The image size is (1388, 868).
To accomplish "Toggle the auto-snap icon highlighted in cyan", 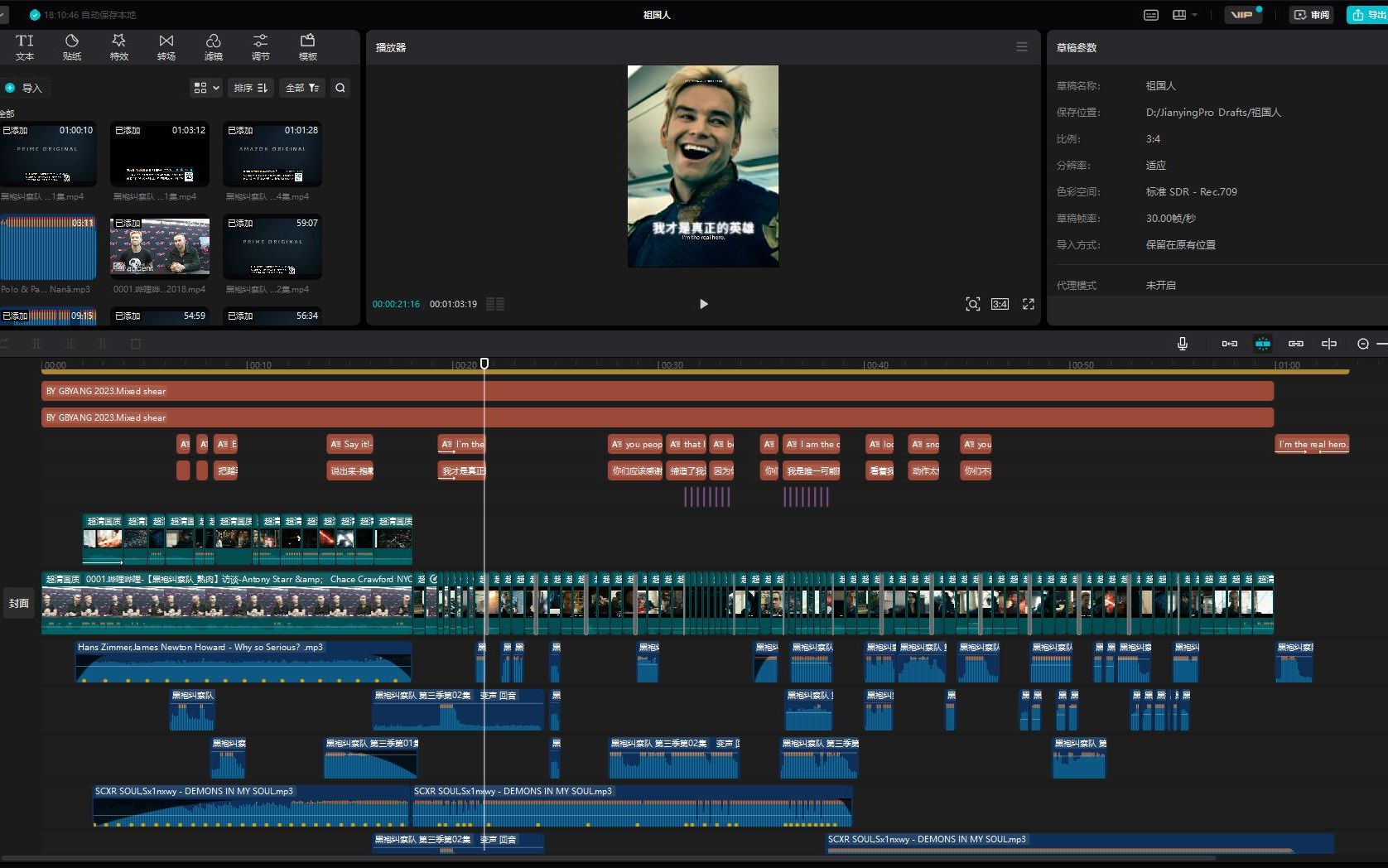I will tap(1263, 344).
